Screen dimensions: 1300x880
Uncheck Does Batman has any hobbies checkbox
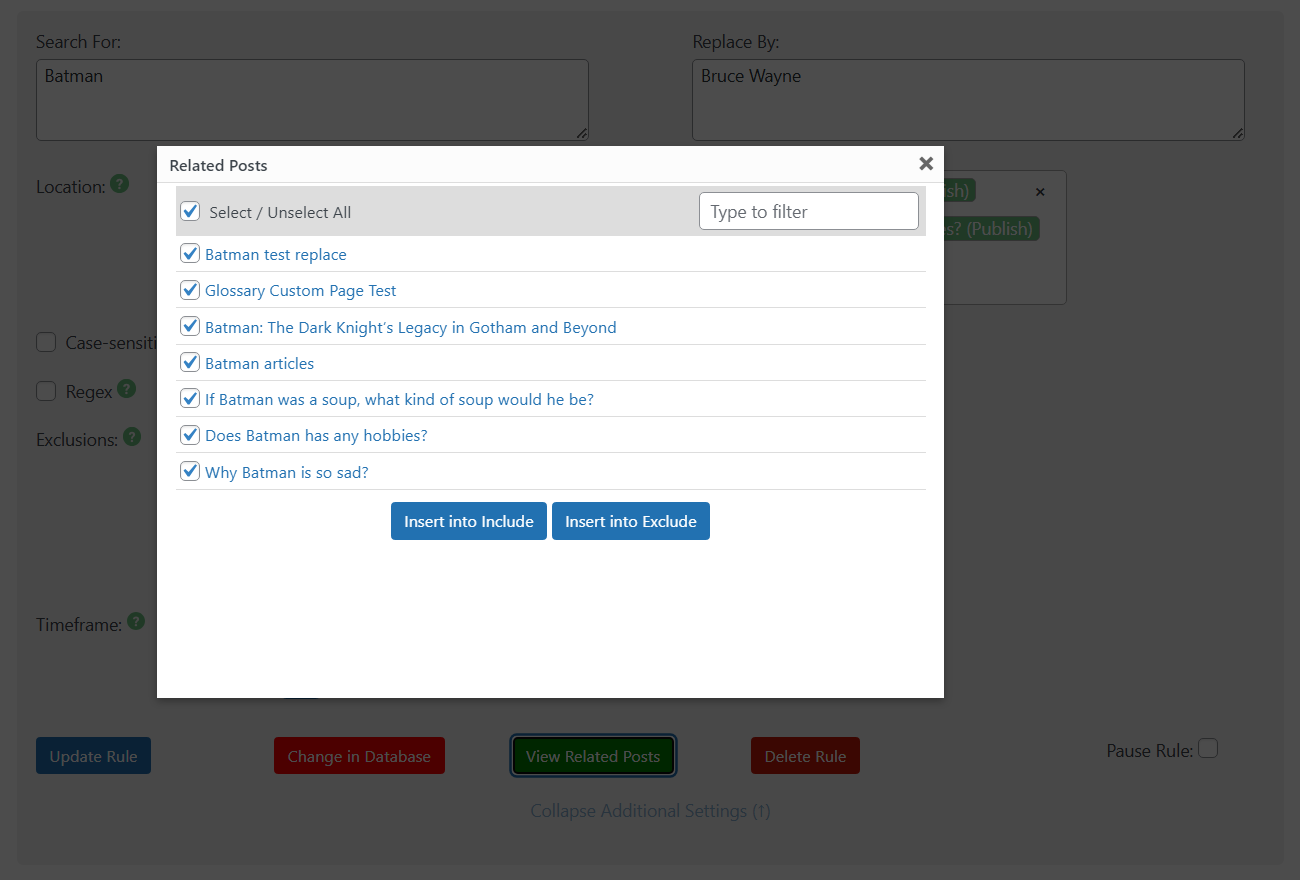190,435
